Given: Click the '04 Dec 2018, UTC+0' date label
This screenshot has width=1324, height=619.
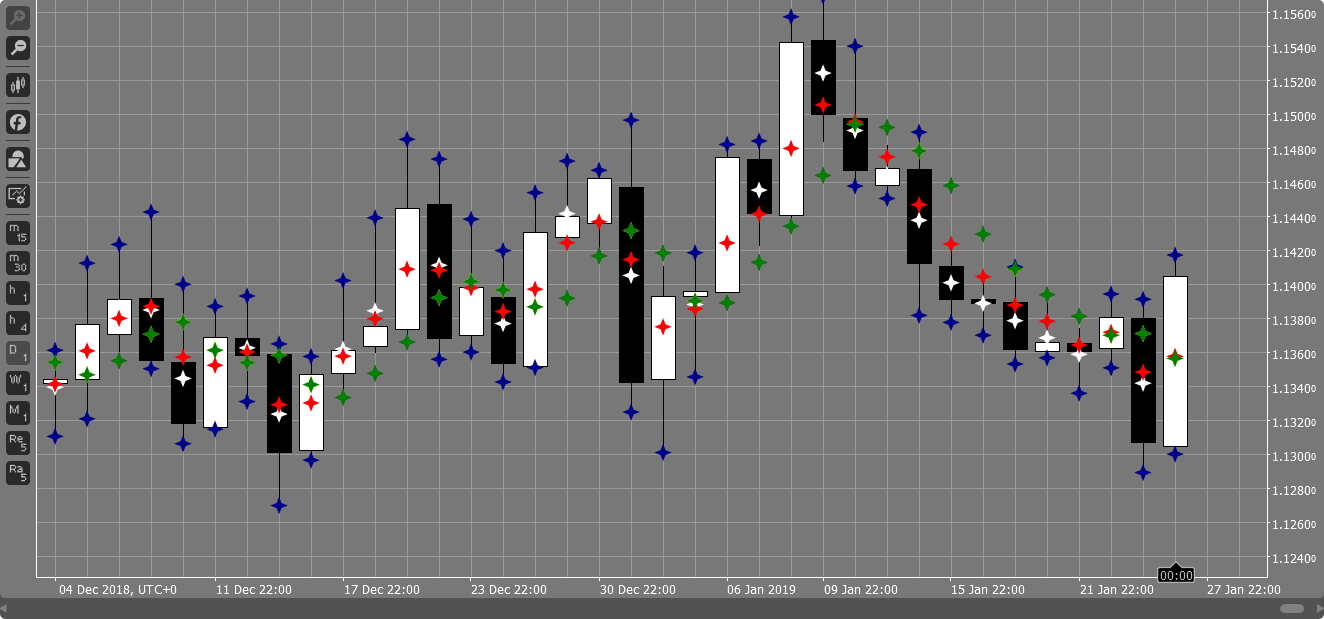Looking at the screenshot, I should pos(118,590).
